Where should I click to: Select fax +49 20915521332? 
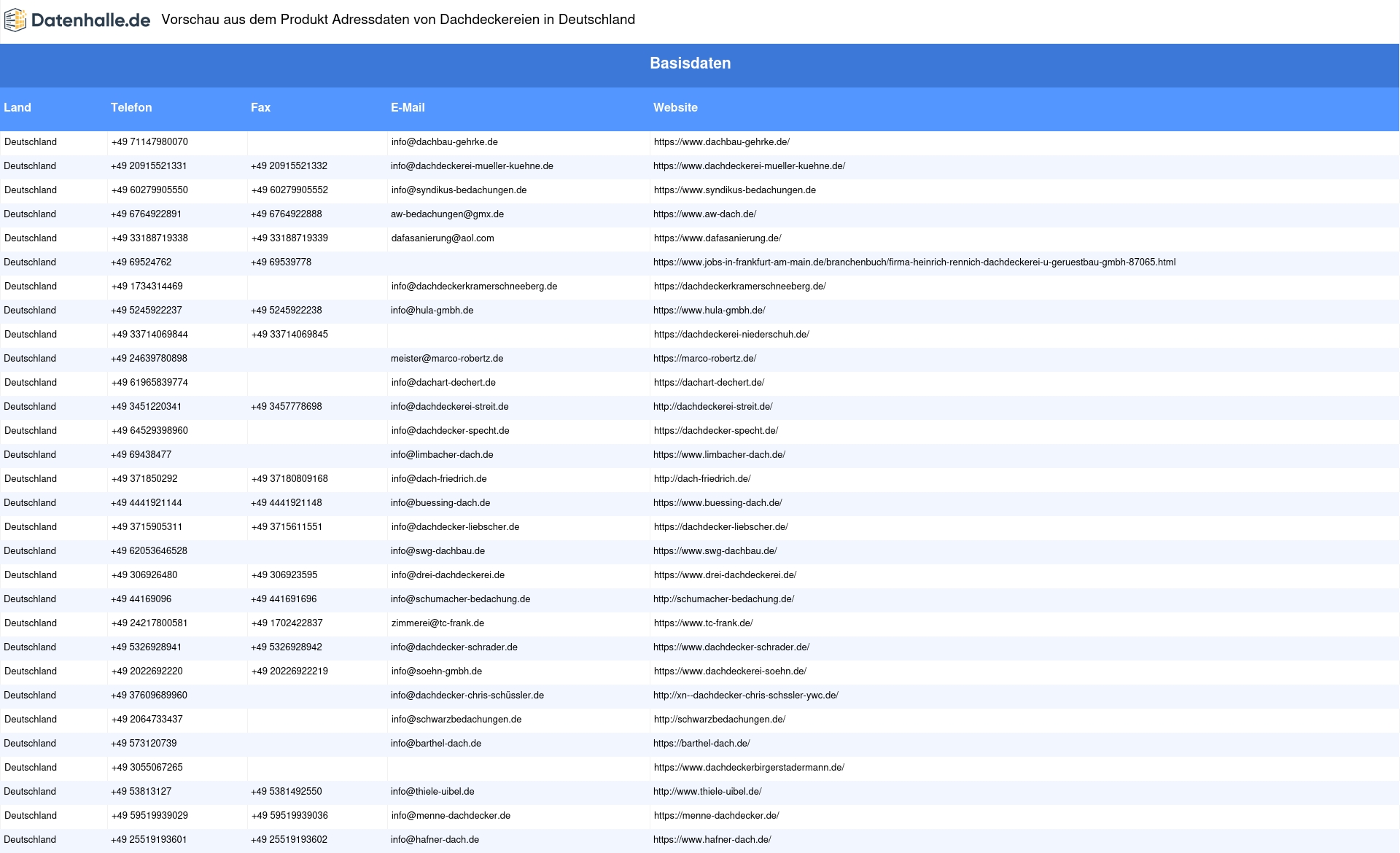(289, 166)
